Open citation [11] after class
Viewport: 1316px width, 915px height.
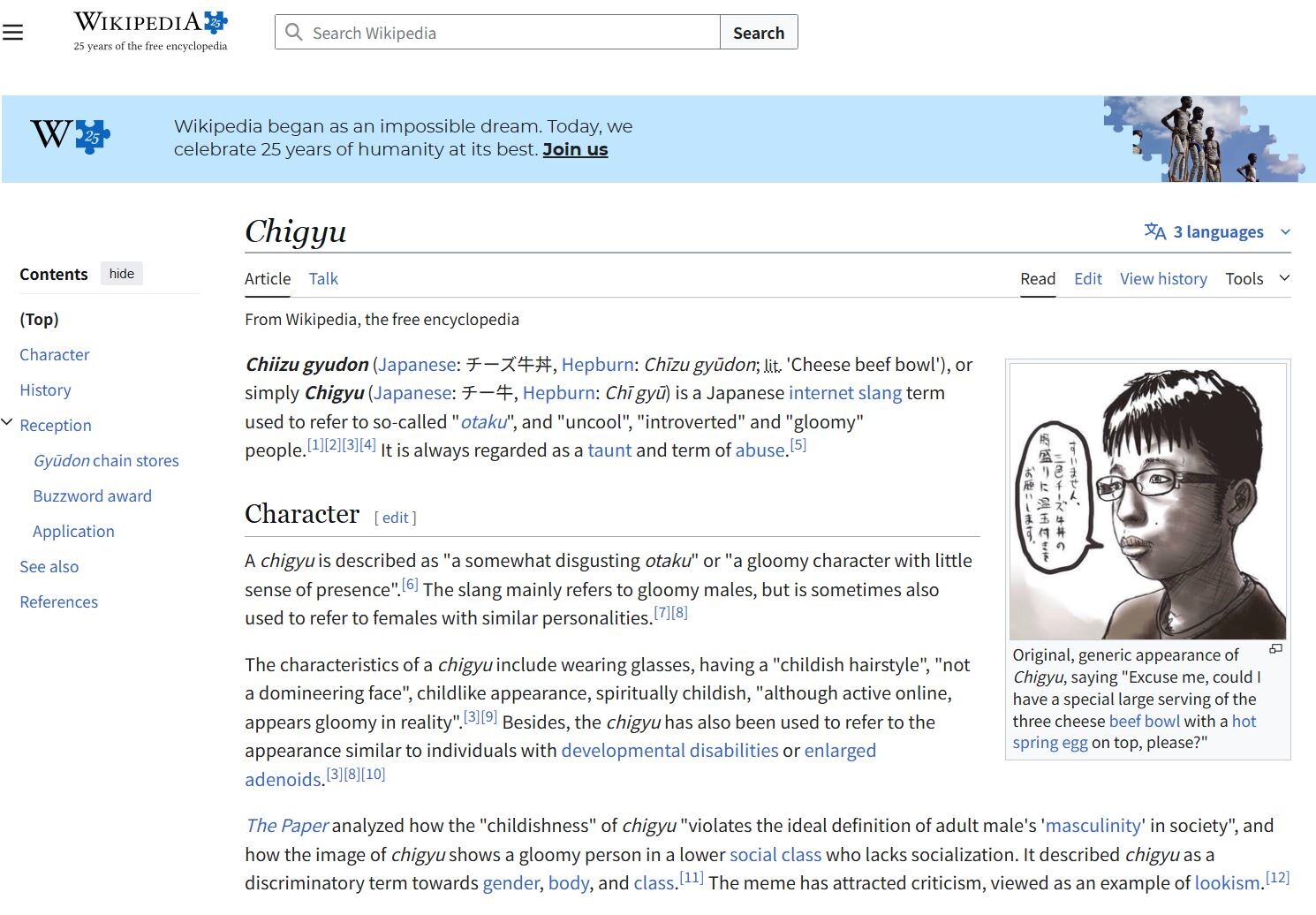click(x=692, y=877)
